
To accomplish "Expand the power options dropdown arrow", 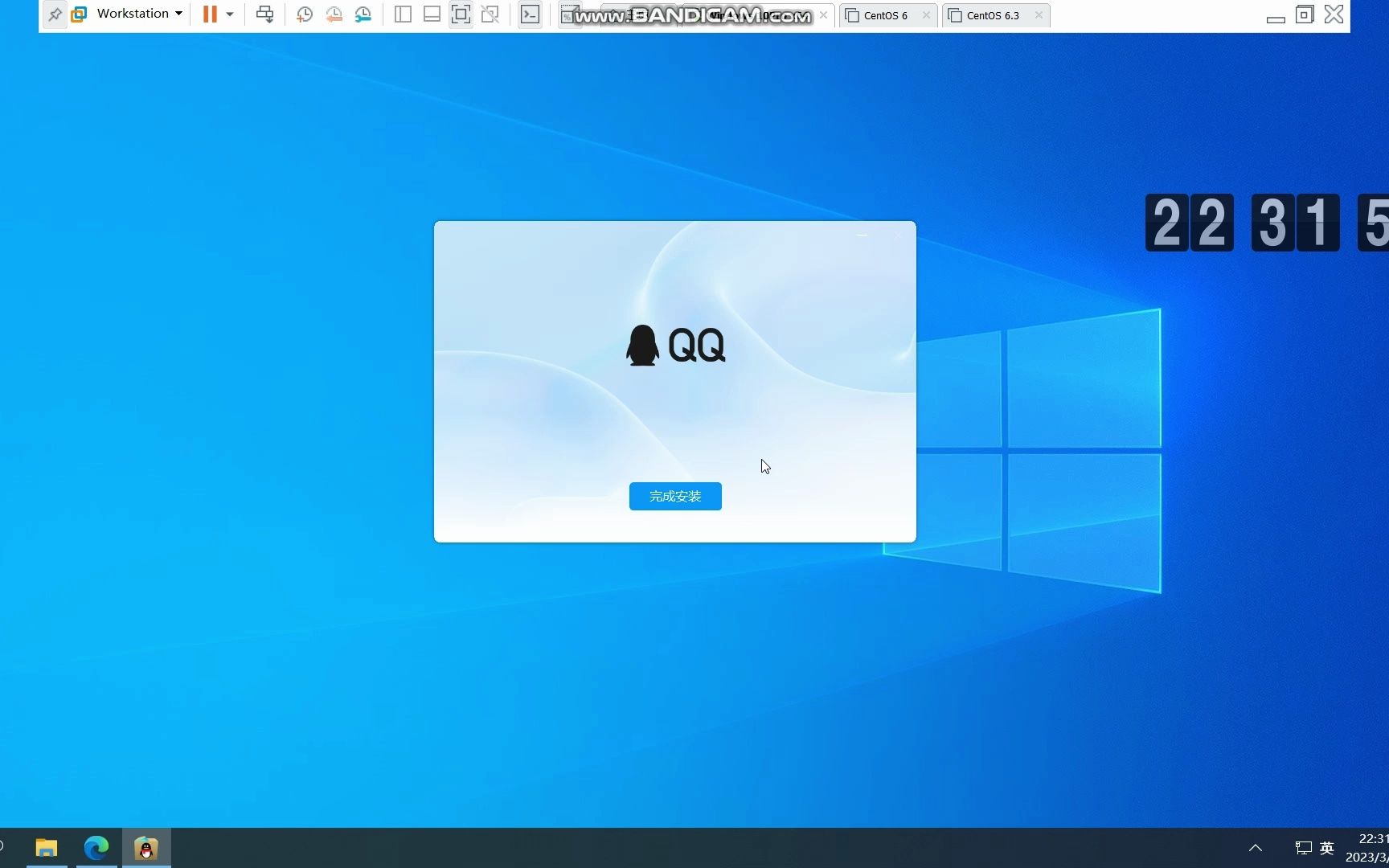I will [x=230, y=14].
